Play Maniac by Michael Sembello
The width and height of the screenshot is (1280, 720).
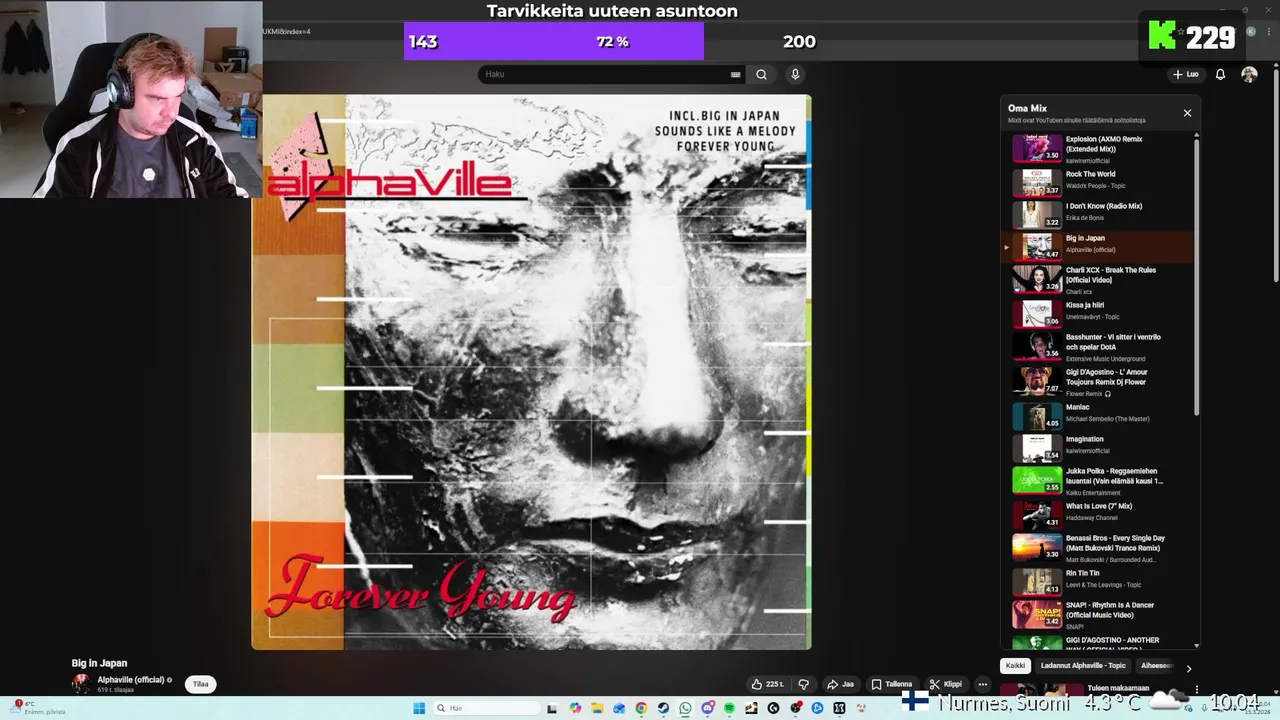point(1098,415)
